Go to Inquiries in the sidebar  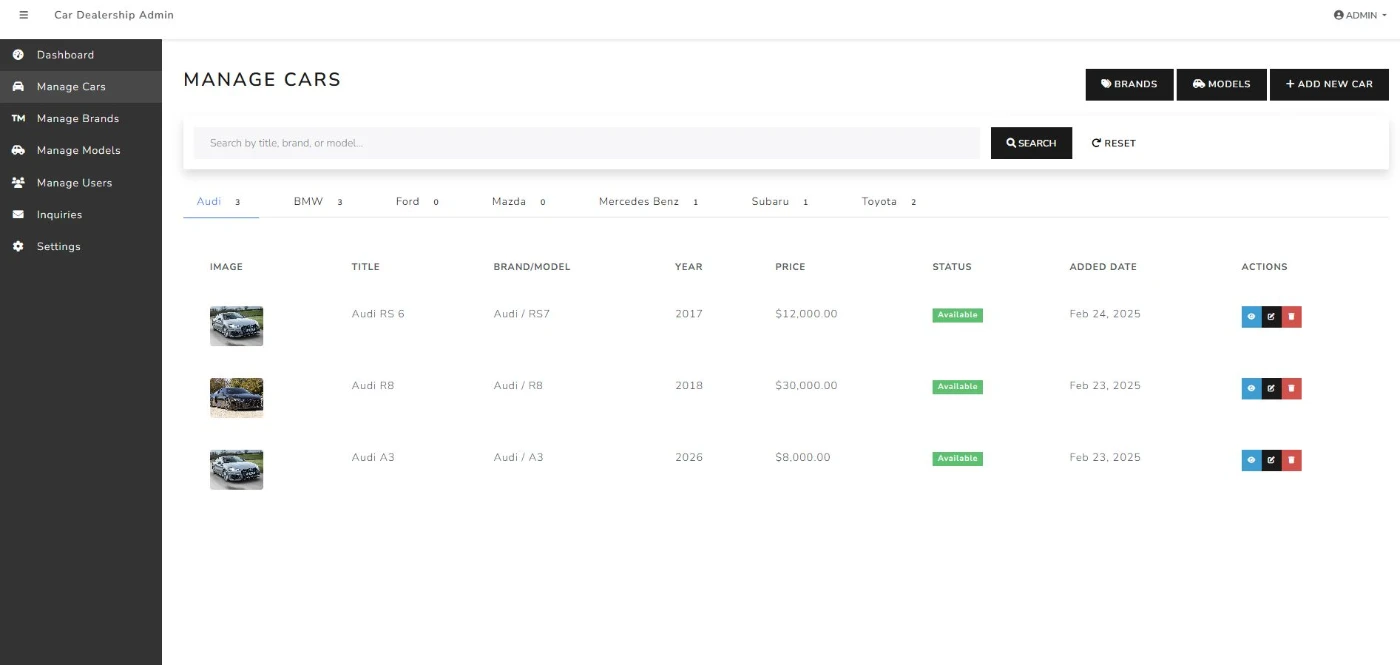(59, 215)
